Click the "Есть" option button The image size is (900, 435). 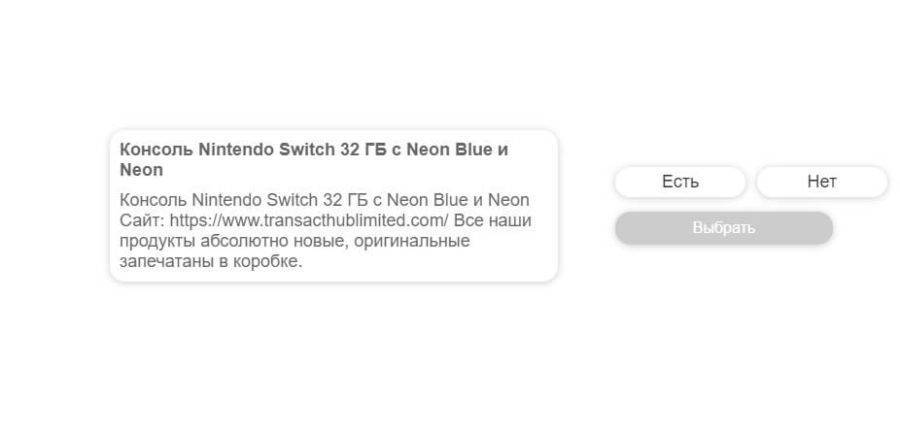tap(680, 182)
